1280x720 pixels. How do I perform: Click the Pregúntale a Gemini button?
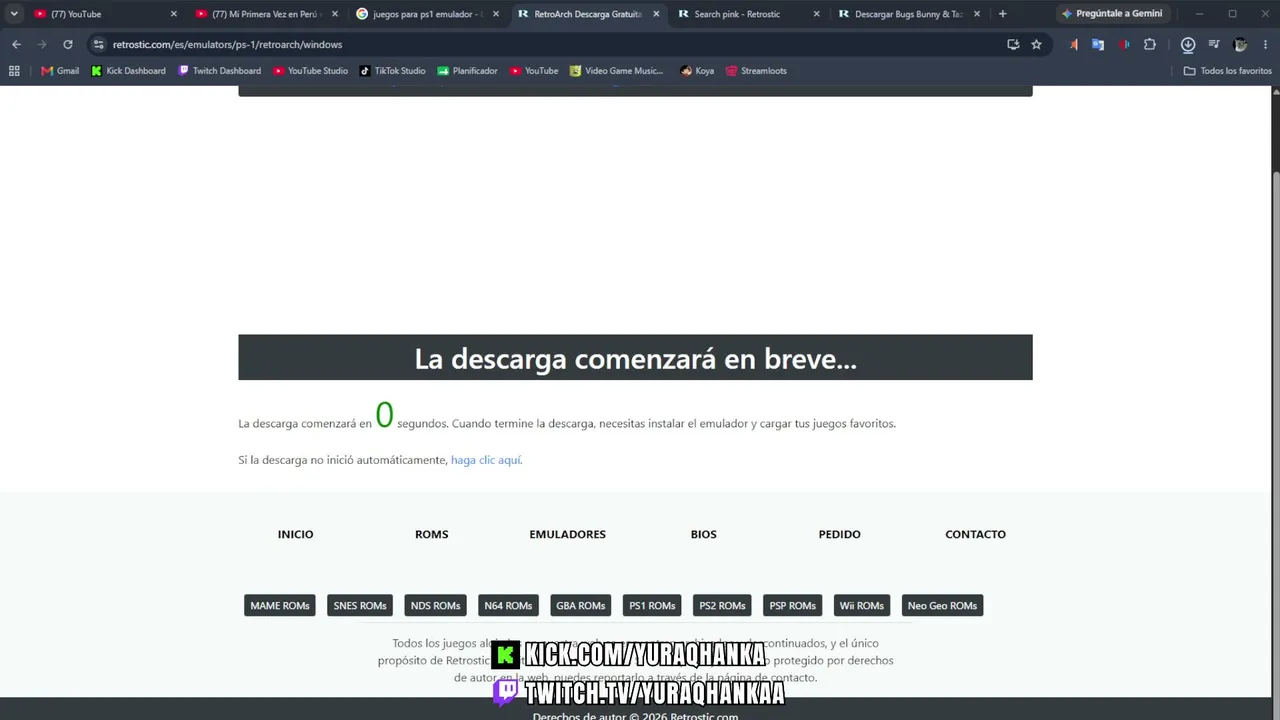pyautogui.click(x=1112, y=14)
